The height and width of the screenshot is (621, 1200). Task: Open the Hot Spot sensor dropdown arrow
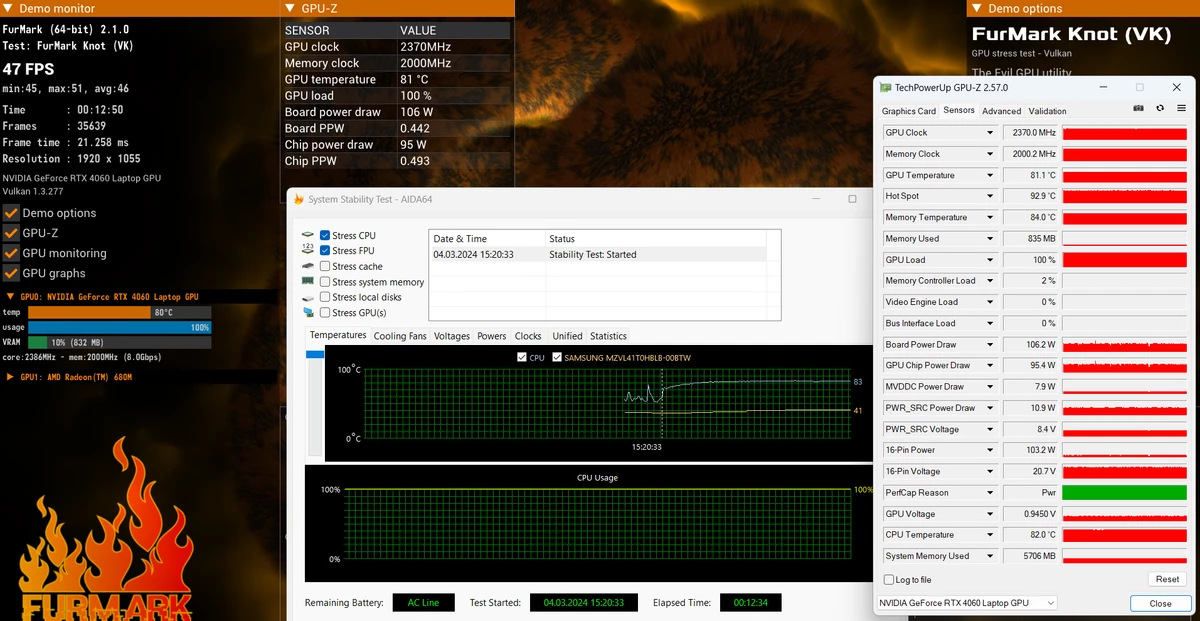pos(990,196)
